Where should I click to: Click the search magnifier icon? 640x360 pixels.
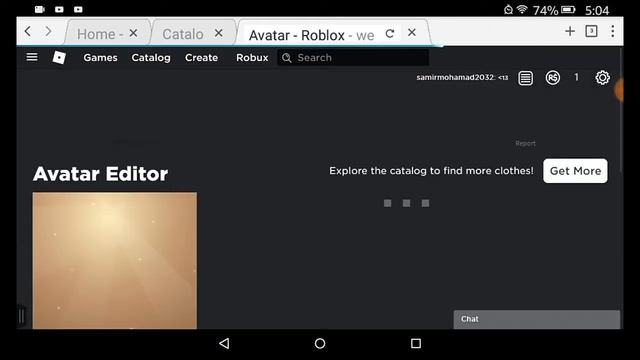pos(287,58)
